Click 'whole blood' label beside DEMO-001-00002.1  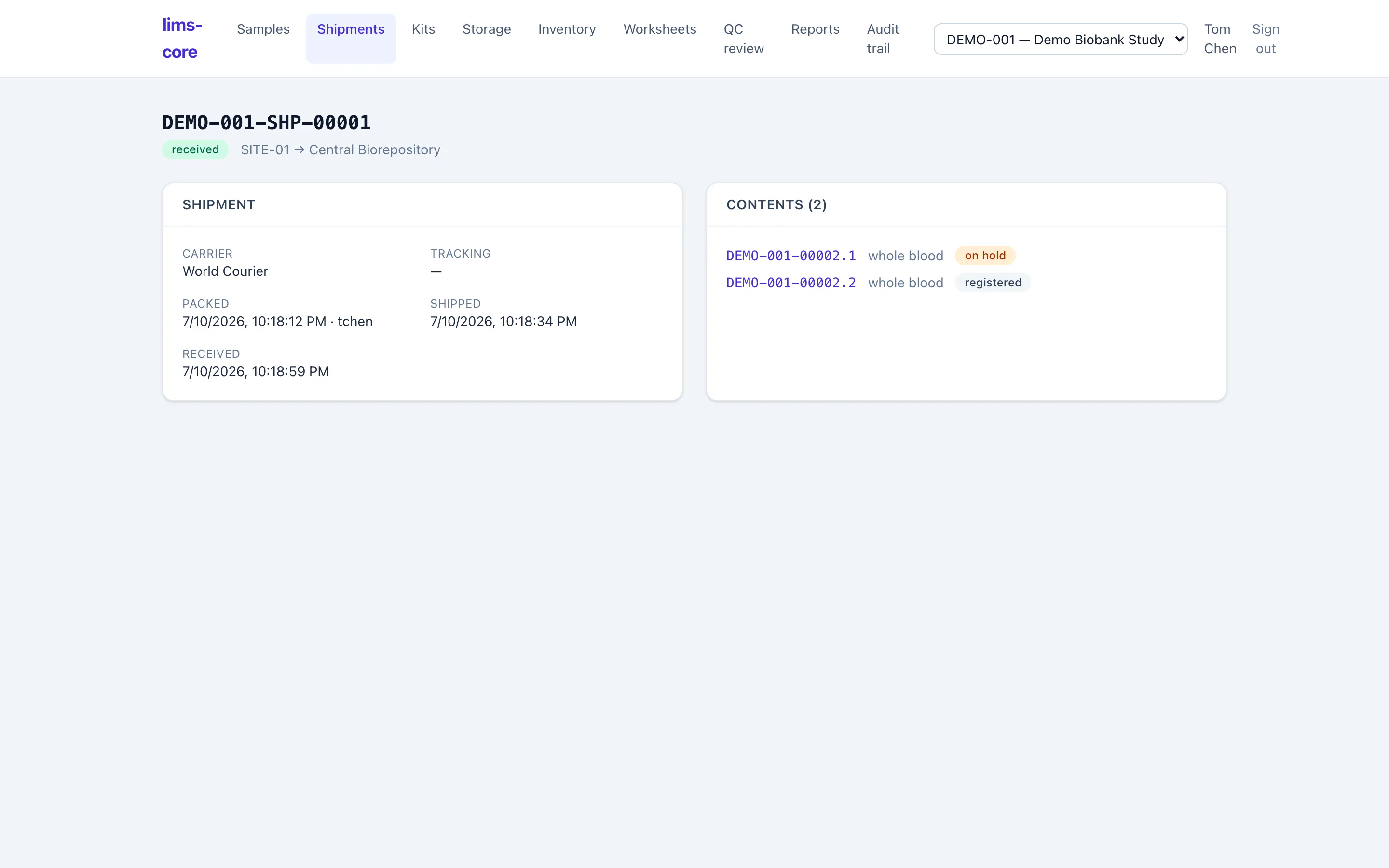(x=905, y=256)
